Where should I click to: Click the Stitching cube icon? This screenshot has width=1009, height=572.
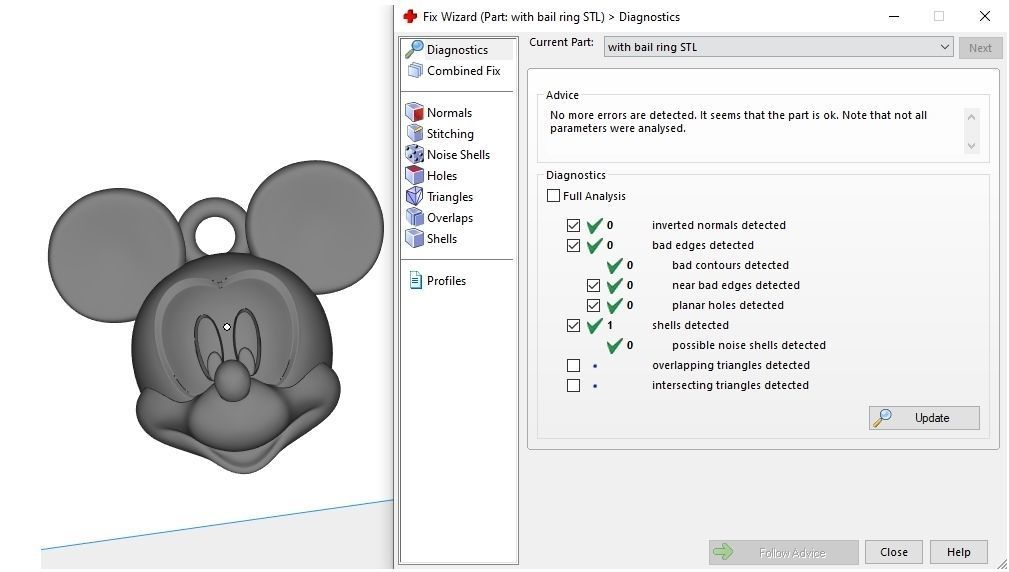(414, 133)
